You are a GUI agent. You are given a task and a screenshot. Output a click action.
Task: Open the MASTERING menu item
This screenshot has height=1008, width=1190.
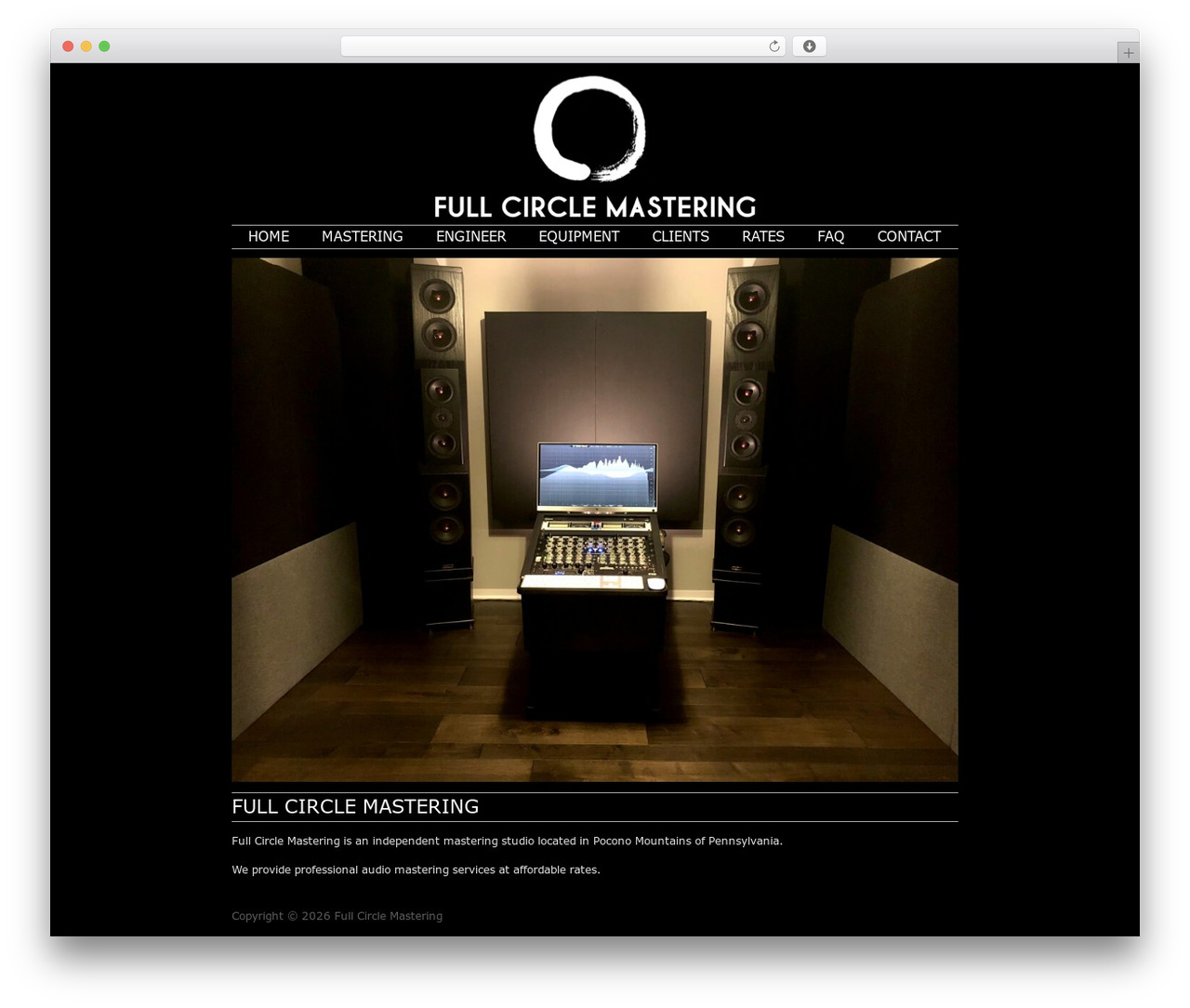click(363, 236)
